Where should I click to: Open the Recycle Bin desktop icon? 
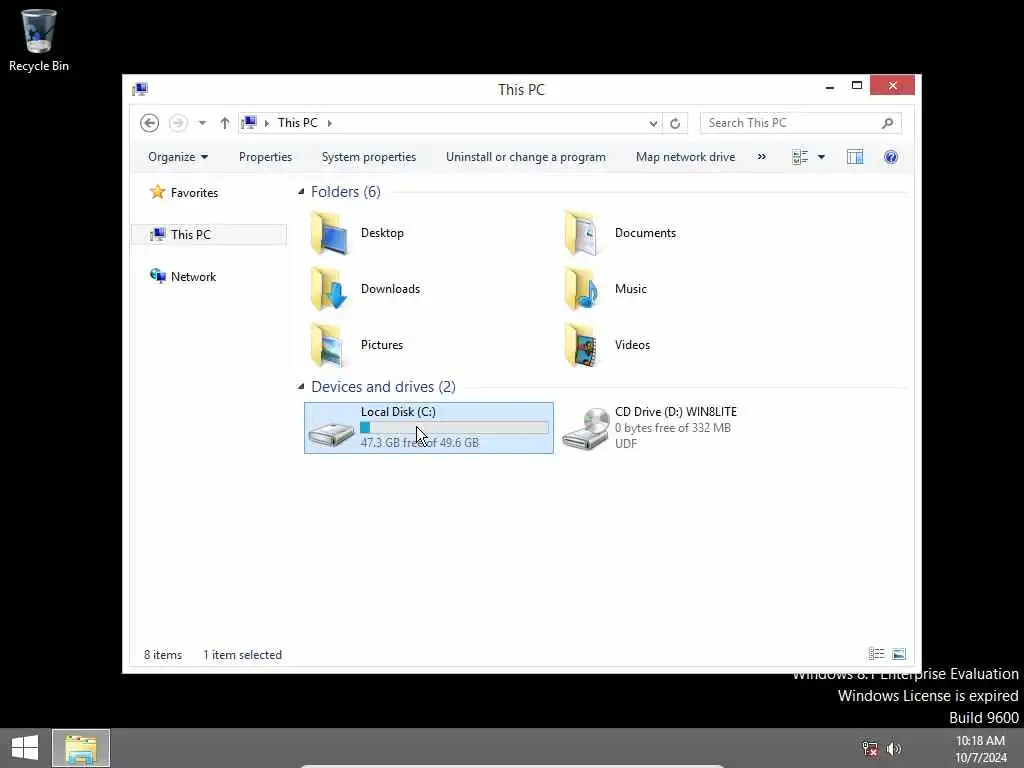[39, 40]
